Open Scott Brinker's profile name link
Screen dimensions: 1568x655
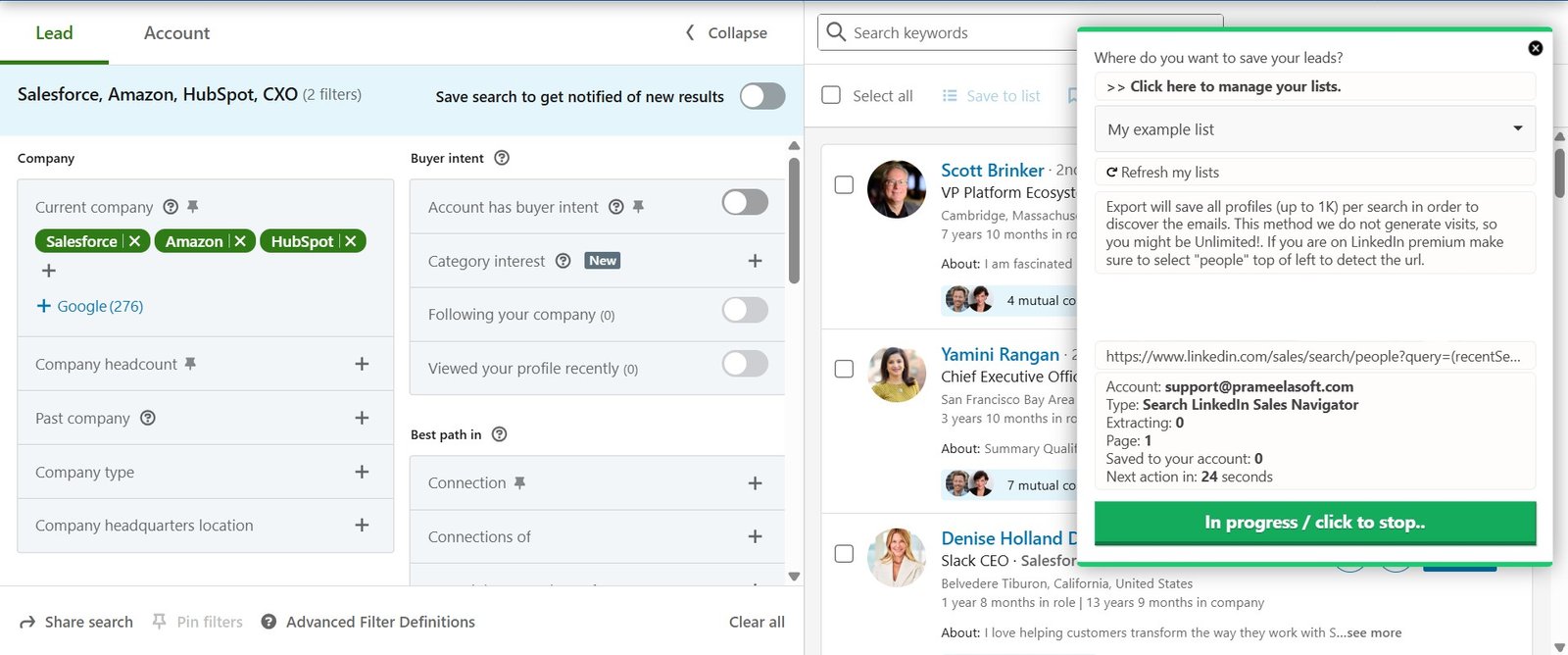click(x=992, y=170)
